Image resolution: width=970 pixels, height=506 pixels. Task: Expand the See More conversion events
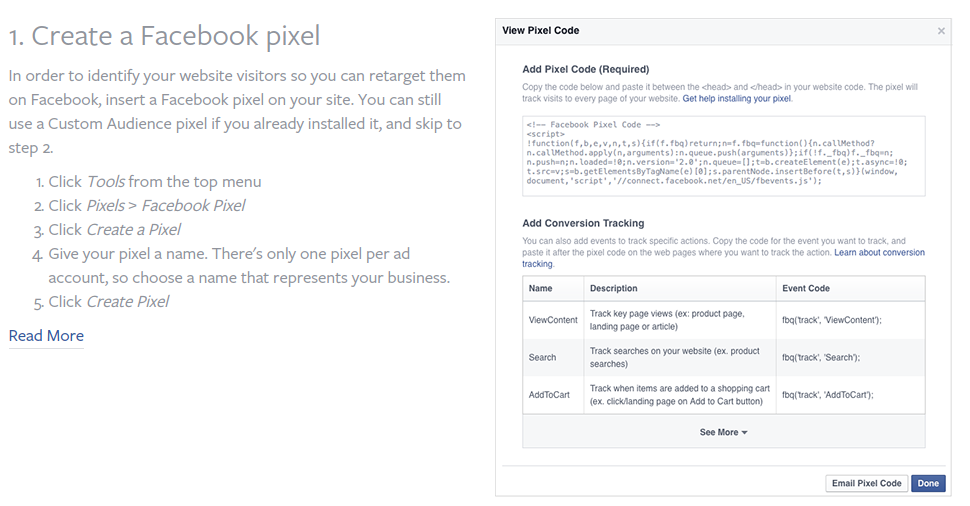coord(723,432)
